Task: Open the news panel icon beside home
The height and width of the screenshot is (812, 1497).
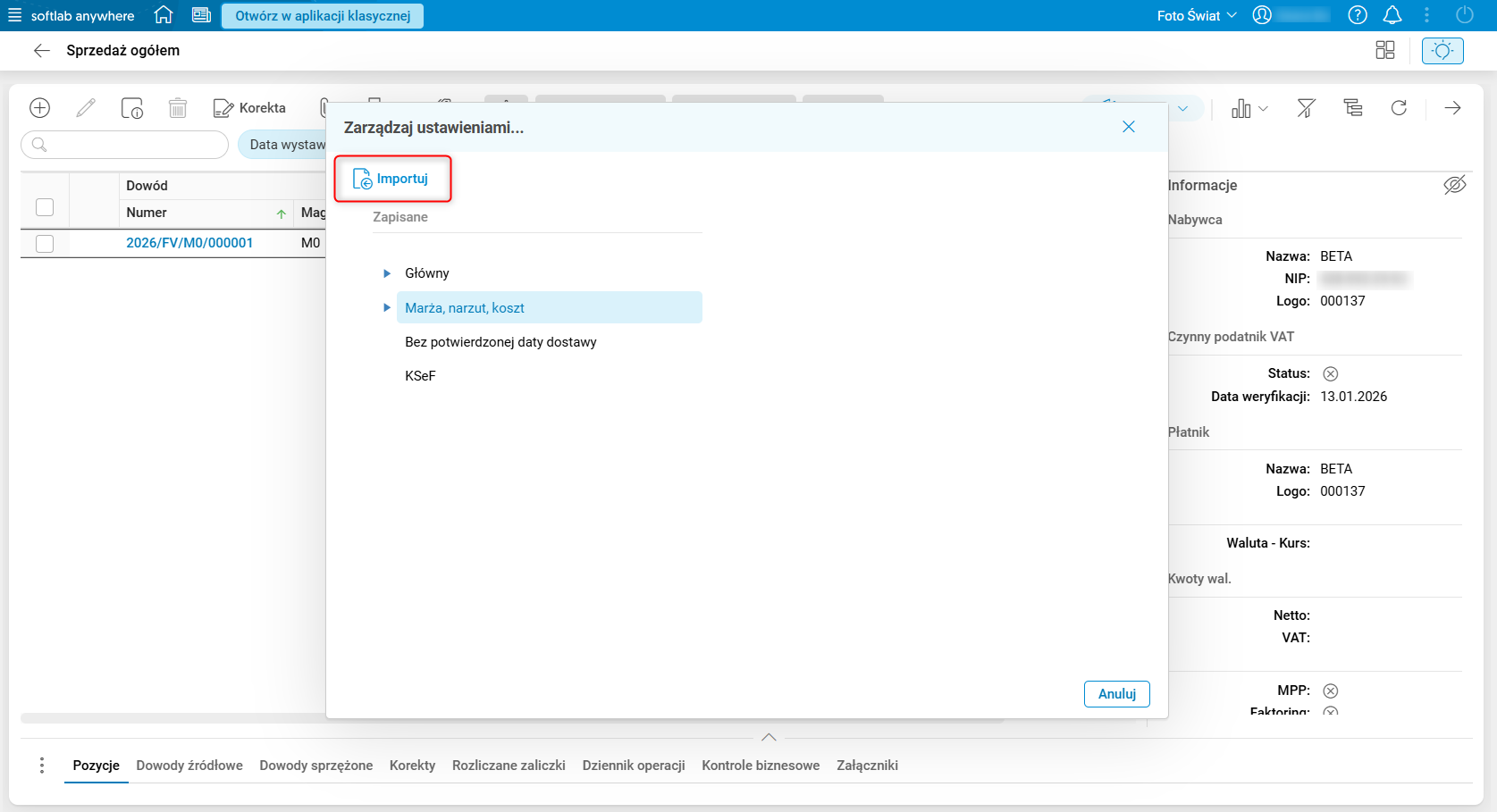Action: (x=201, y=15)
